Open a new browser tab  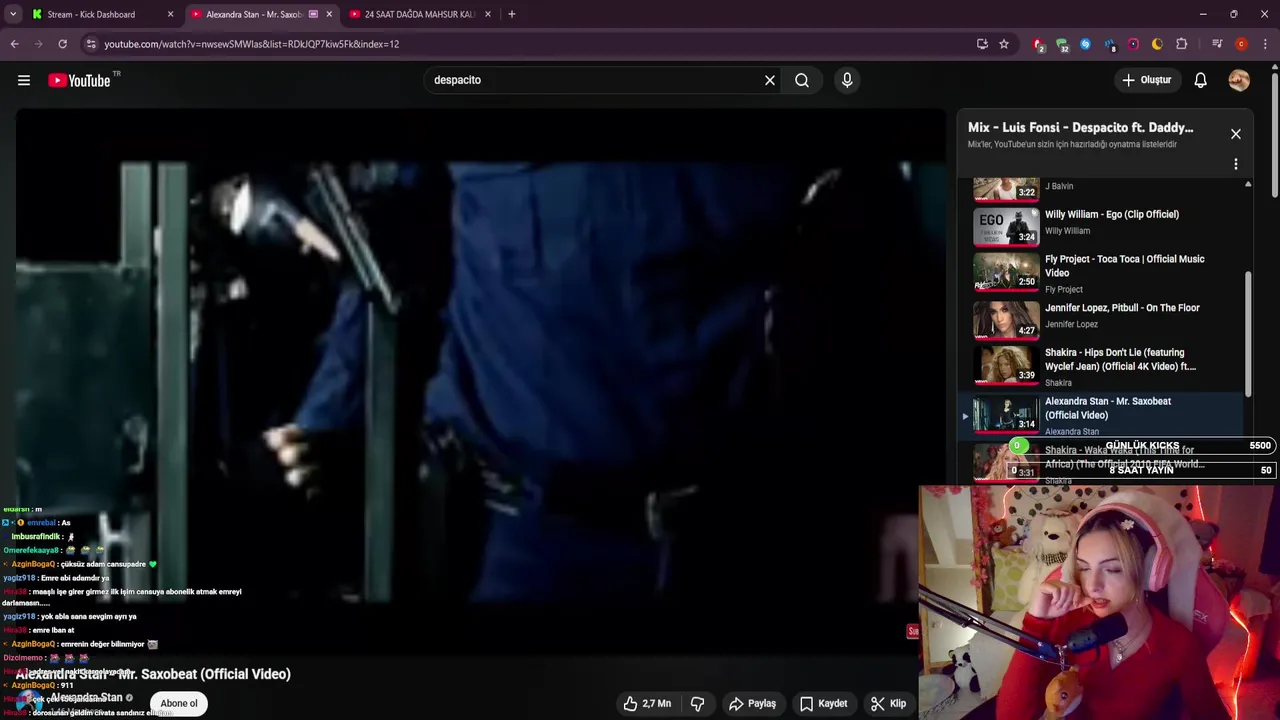511,14
